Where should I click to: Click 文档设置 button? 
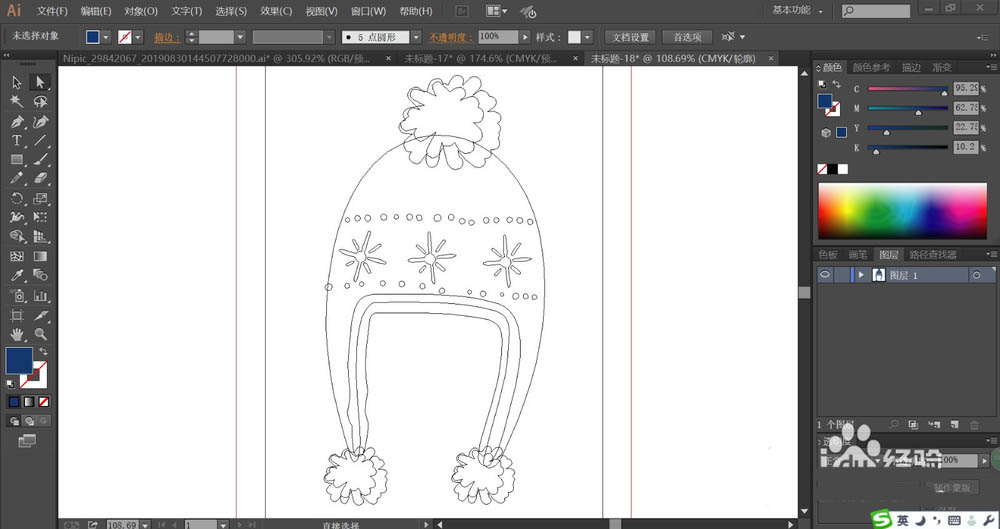(x=630, y=37)
